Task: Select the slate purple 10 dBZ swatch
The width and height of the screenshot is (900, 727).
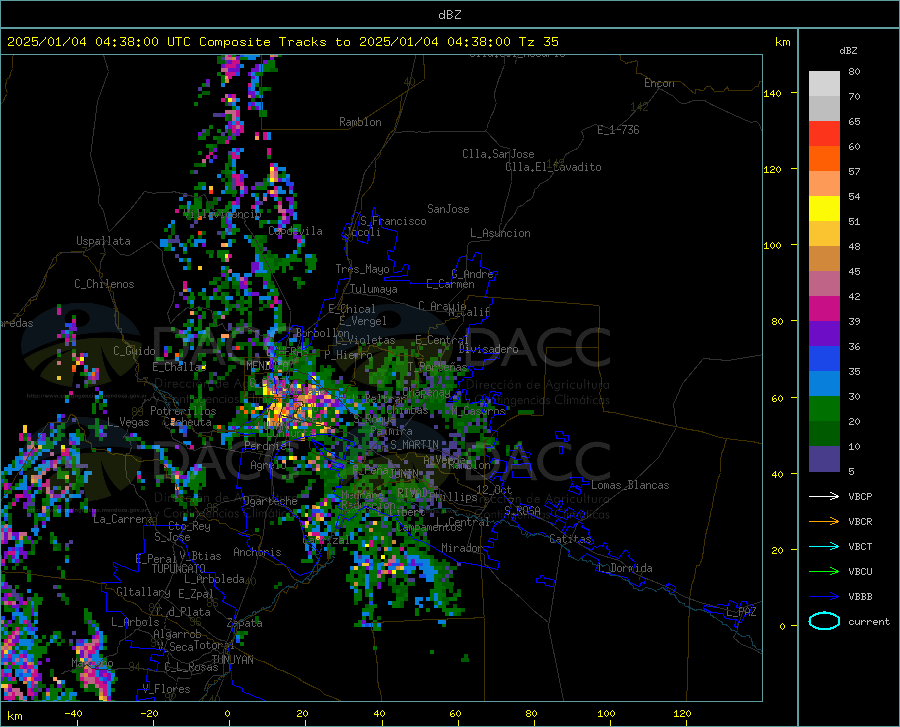Action: 824,459
